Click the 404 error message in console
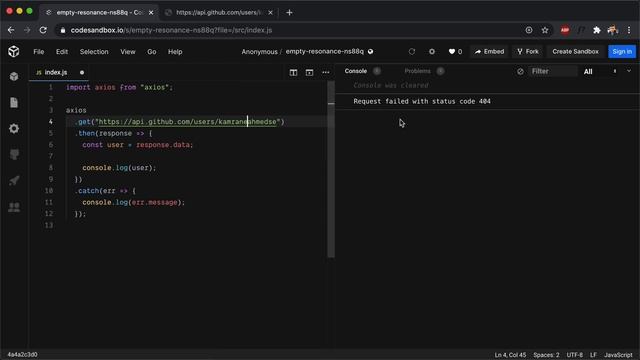This screenshot has width=640, height=360. click(x=422, y=101)
